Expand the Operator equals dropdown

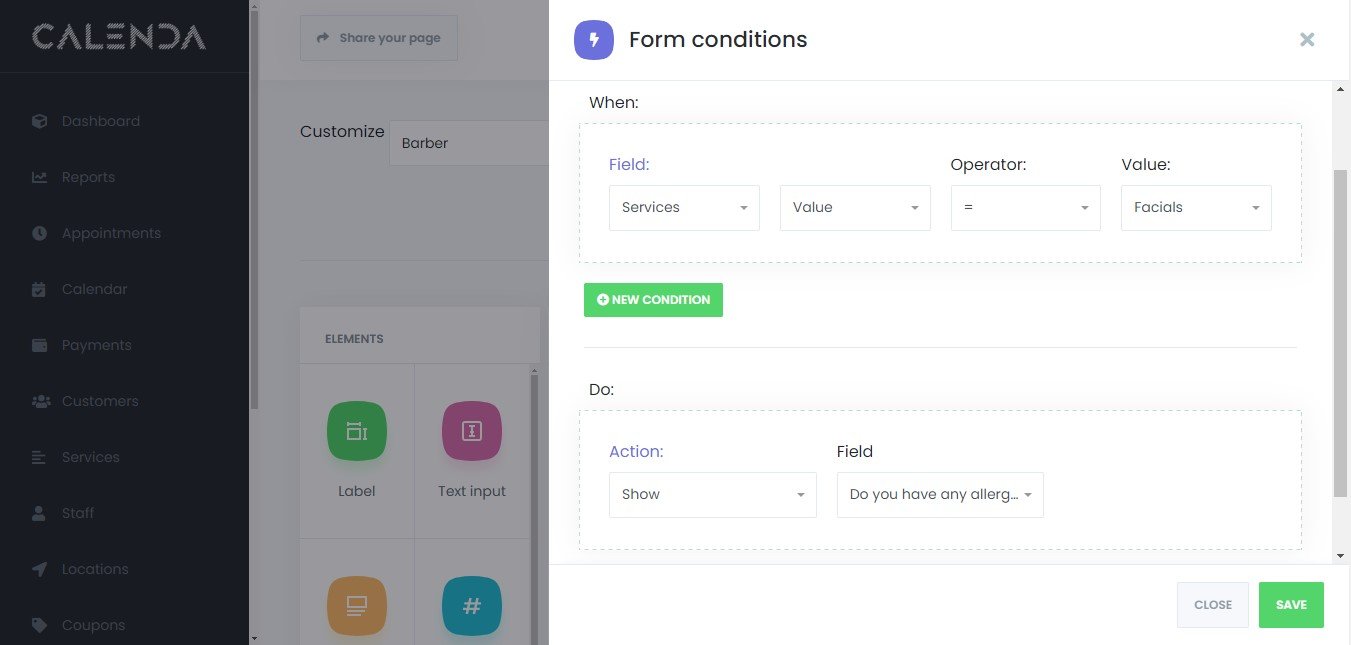(x=1025, y=208)
